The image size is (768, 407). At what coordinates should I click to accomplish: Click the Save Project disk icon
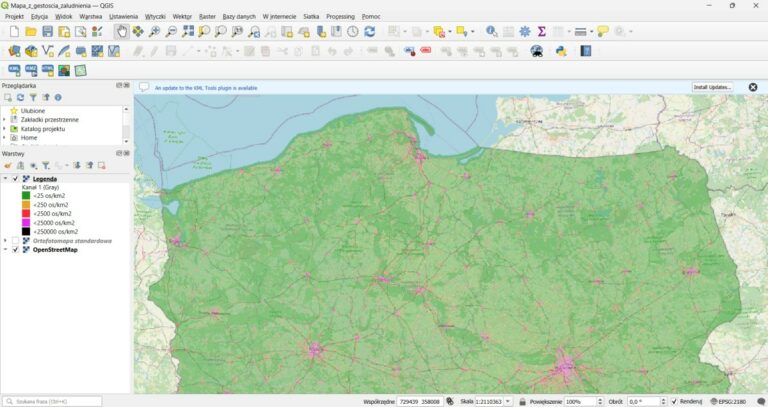(48, 32)
